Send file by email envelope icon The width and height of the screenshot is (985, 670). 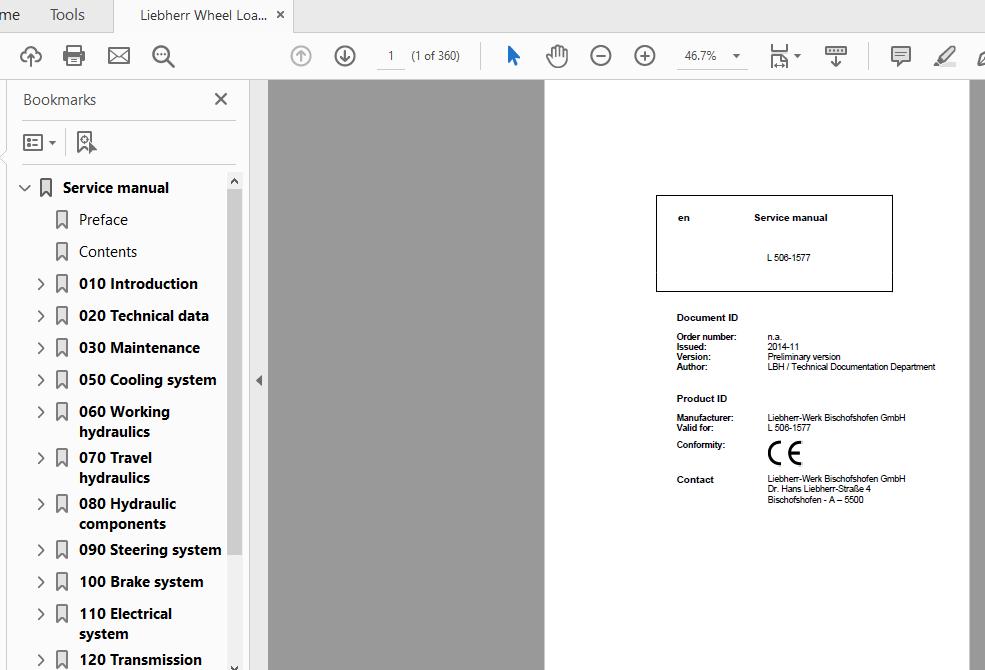pos(119,56)
